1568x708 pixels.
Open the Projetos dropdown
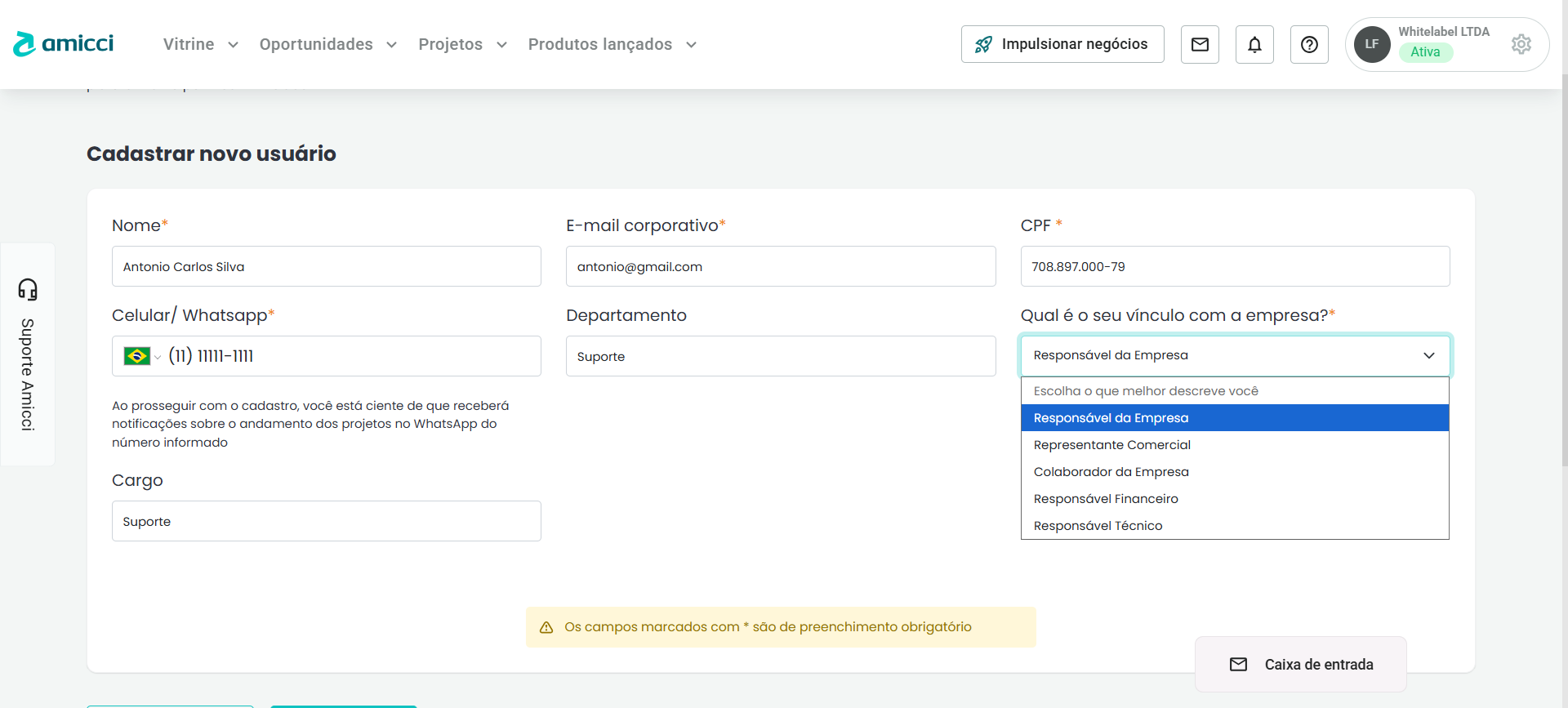coord(462,44)
